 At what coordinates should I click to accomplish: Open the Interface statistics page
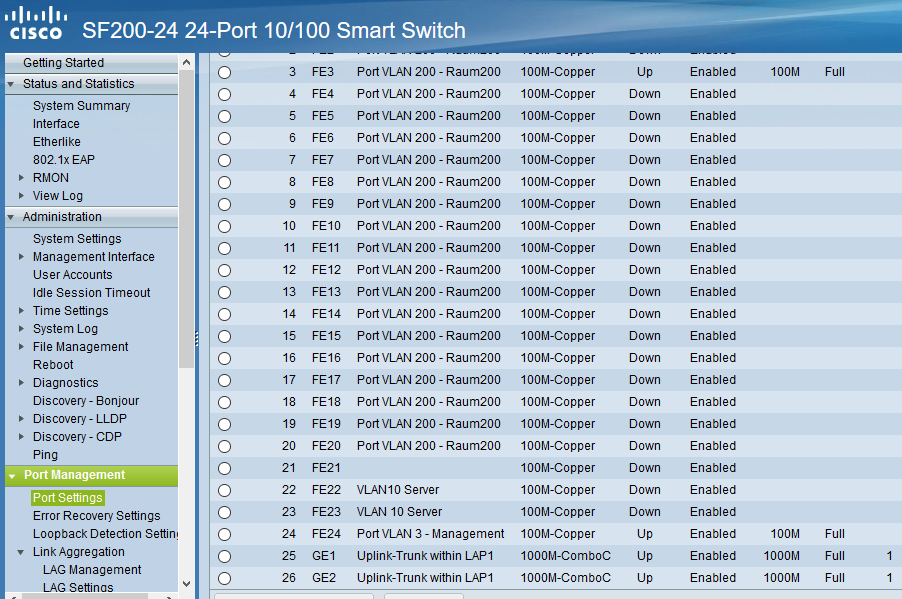click(56, 124)
